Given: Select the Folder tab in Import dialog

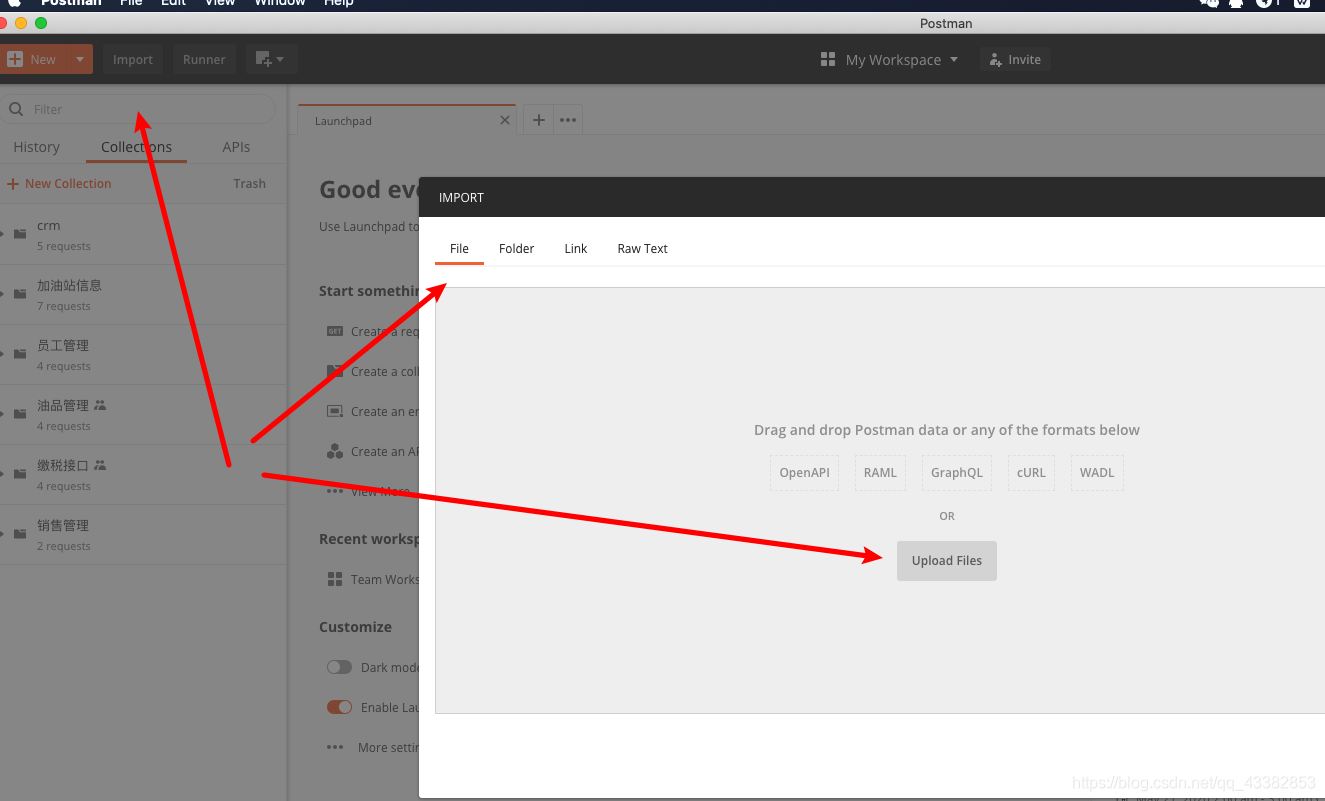Looking at the screenshot, I should 517,248.
